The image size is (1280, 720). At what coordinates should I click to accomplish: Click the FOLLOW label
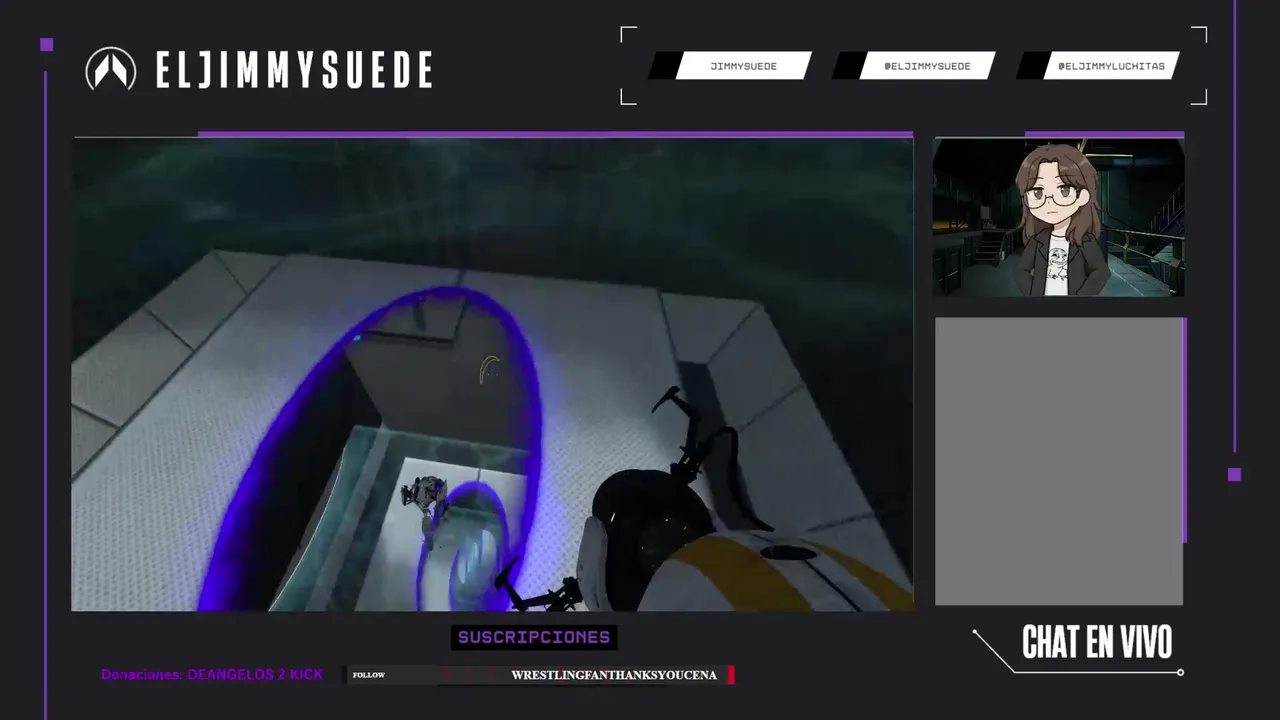[x=369, y=675]
